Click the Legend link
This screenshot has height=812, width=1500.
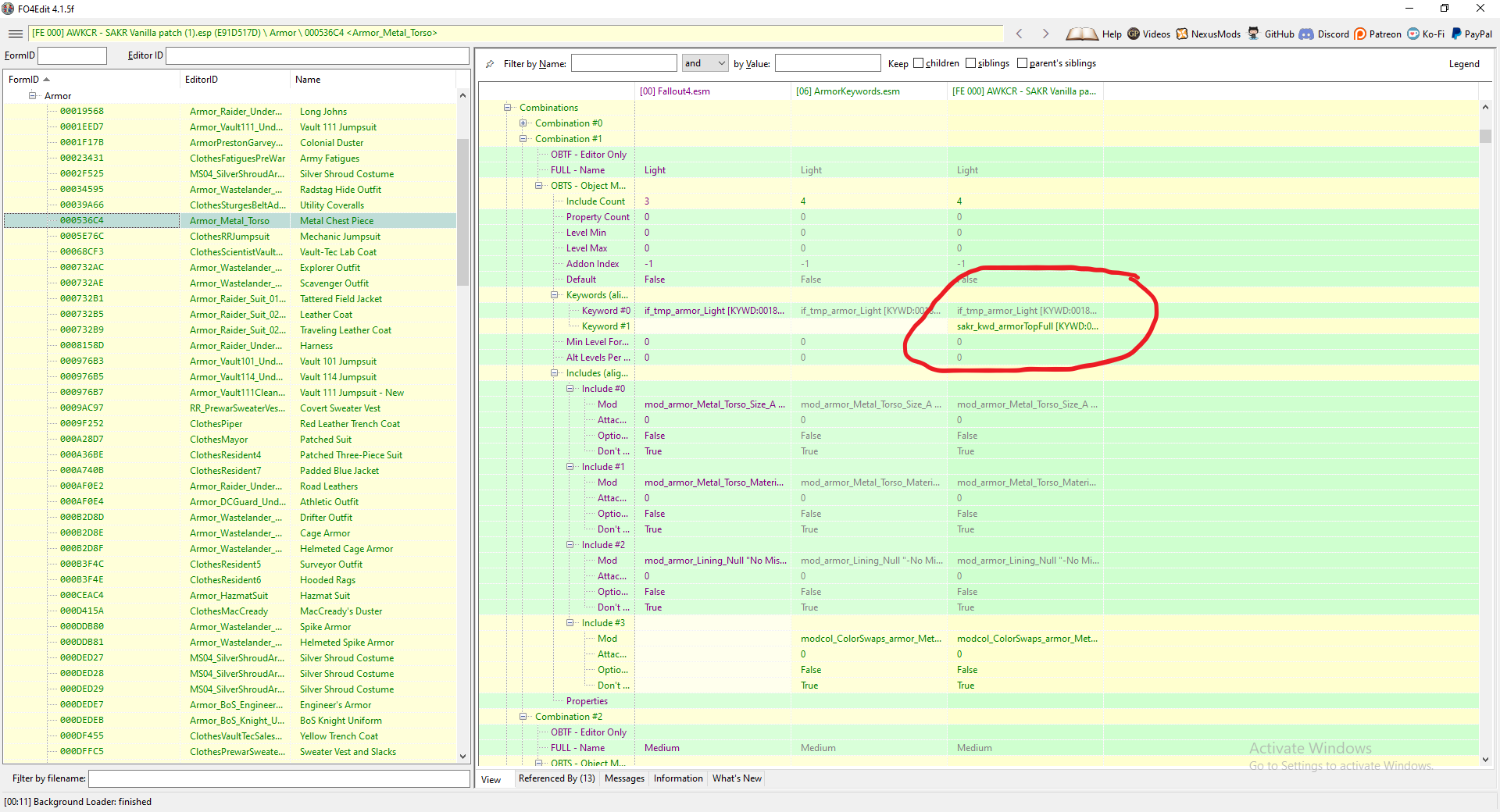tap(1464, 63)
